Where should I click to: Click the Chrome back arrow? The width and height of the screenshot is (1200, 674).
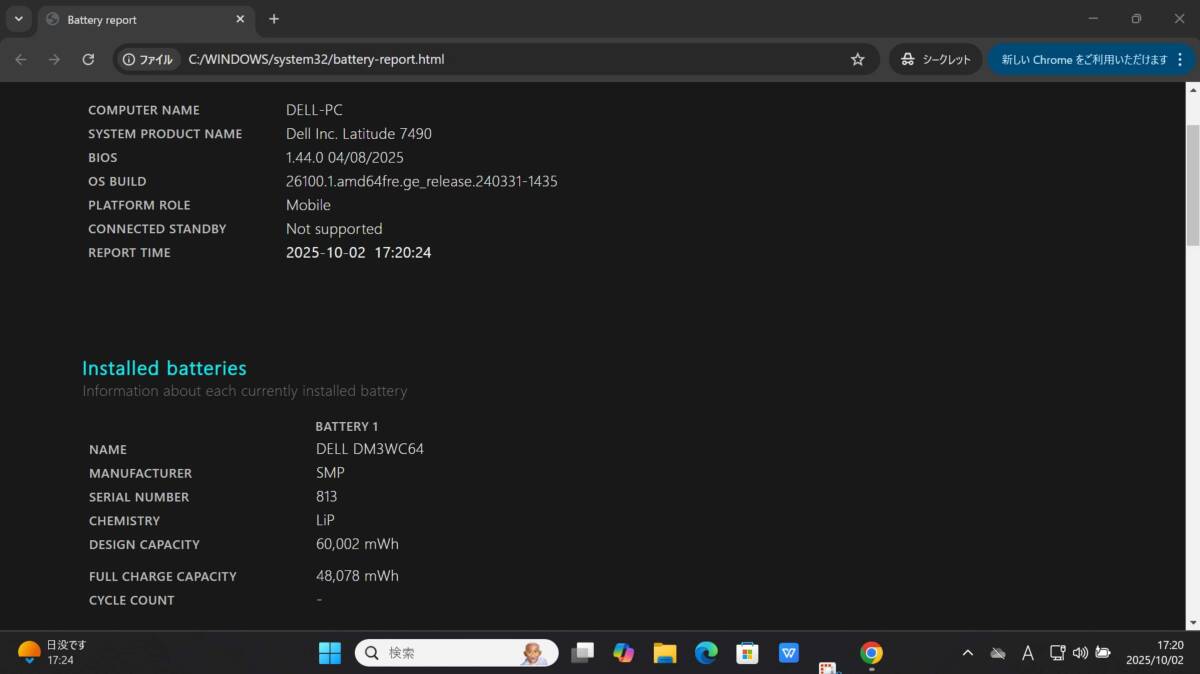click(21, 59)
